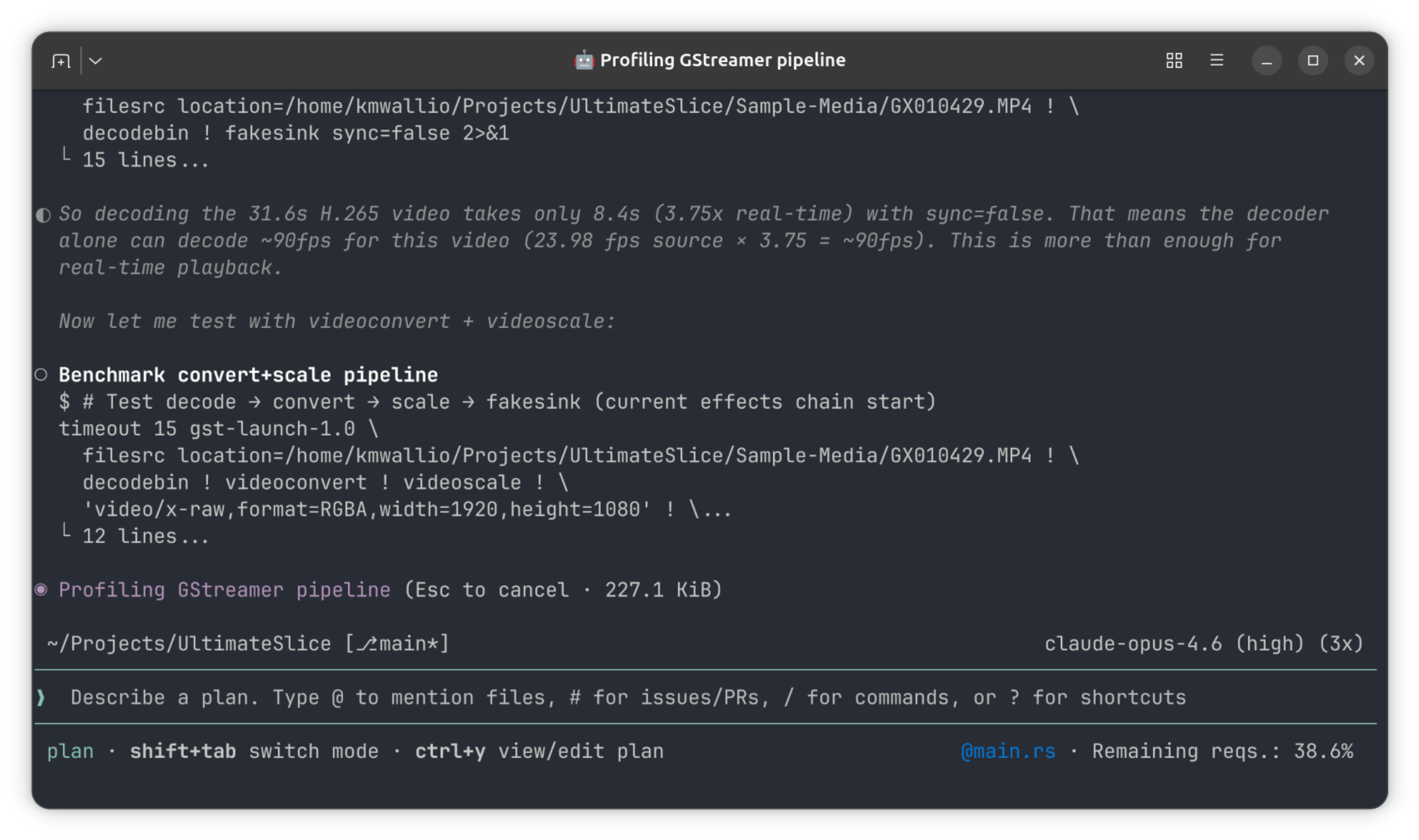The image size is (1419, 840).
Task: Click the "ctrl+y view/edit plan" hint
Action: pos(539,751)
